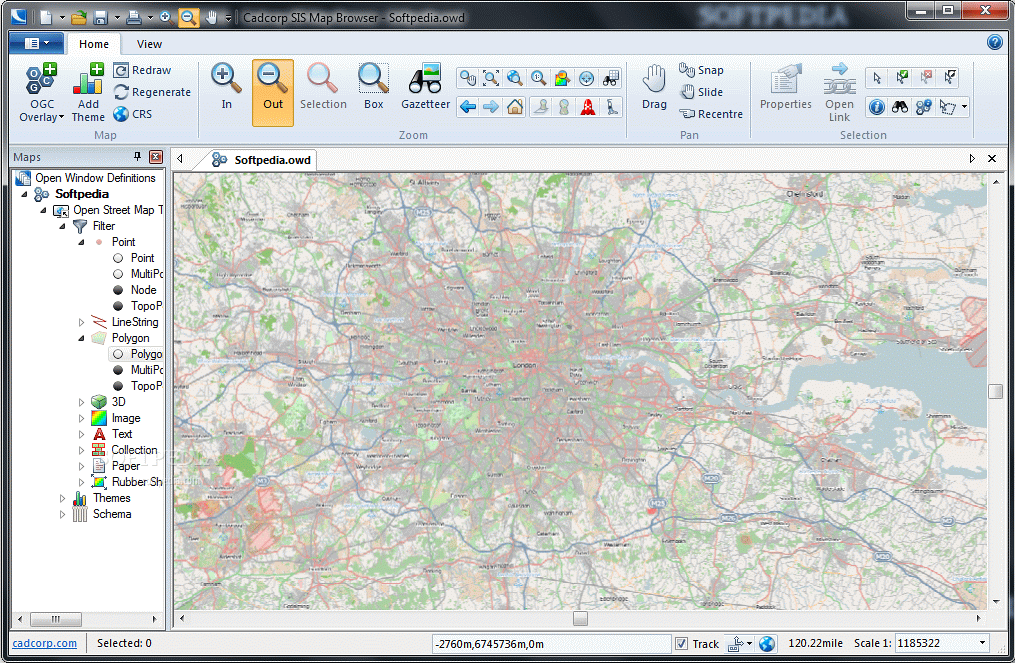Click the Print icon in title bar
Screen dimensions: 1015x663
click(x=133, y=17)
